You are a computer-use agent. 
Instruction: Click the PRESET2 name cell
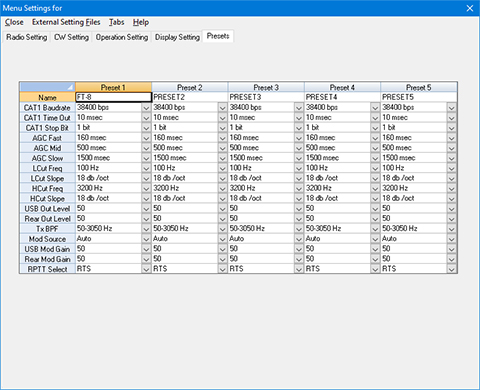190,97
